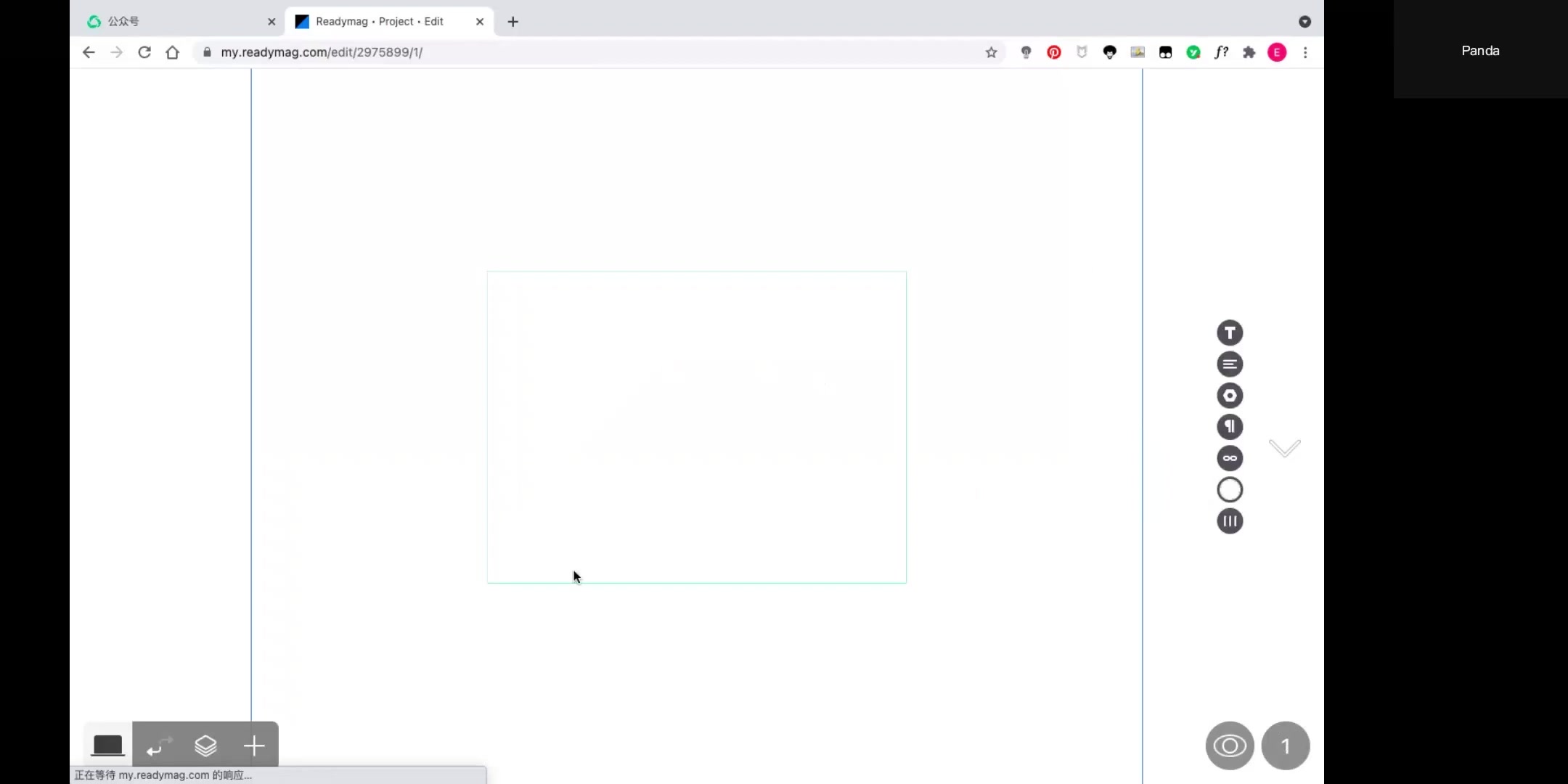Expand the downward chevron beside the widget bar
This screenshot has width=1568, height=784.
tap(1283, 447)
